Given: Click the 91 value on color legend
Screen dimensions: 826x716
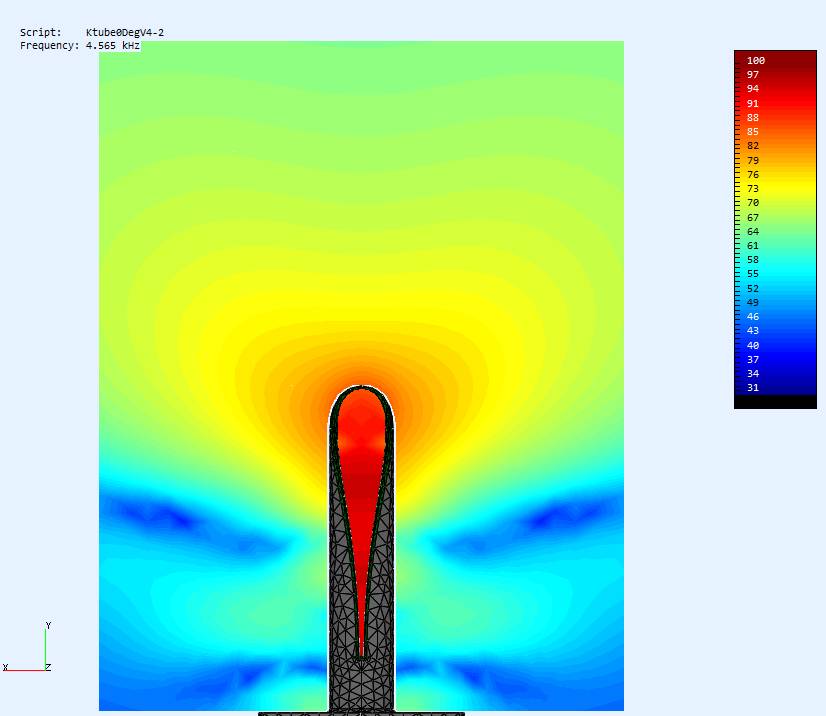Looking at the screenshot, I should [x=753, y=103].
